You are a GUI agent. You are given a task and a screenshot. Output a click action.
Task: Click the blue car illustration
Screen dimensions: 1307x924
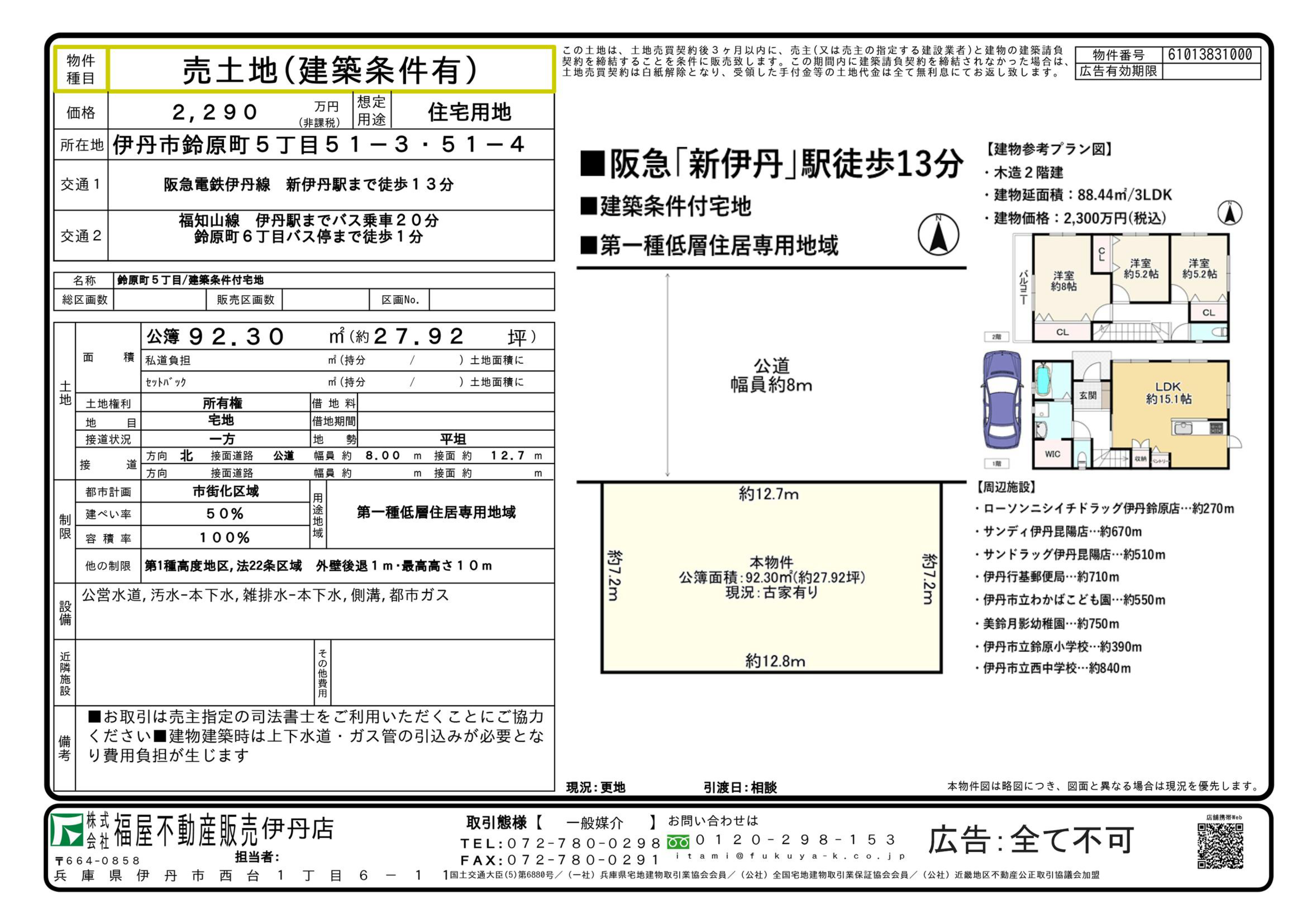1003,400
